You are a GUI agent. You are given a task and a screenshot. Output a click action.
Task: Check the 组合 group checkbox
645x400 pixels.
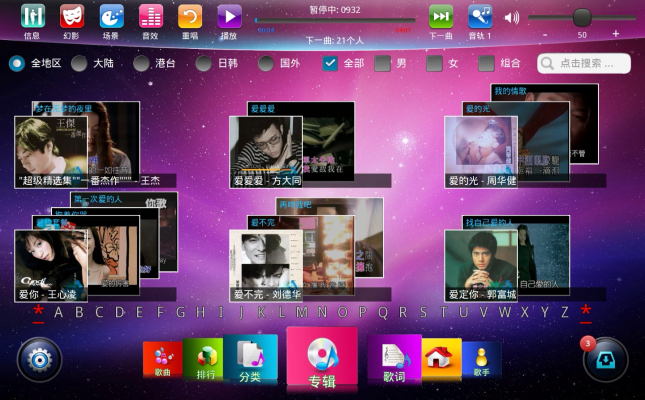point(486,63)
